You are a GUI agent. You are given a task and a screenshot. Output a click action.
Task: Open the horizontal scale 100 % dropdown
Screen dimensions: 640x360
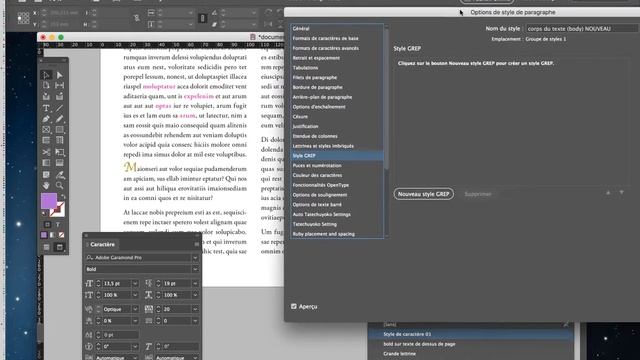point(195,295)
